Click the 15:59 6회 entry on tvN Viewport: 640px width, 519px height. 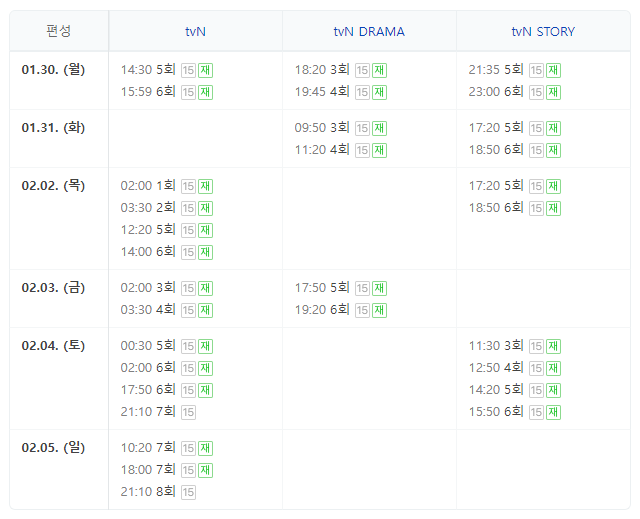click(x=148, y=92)
